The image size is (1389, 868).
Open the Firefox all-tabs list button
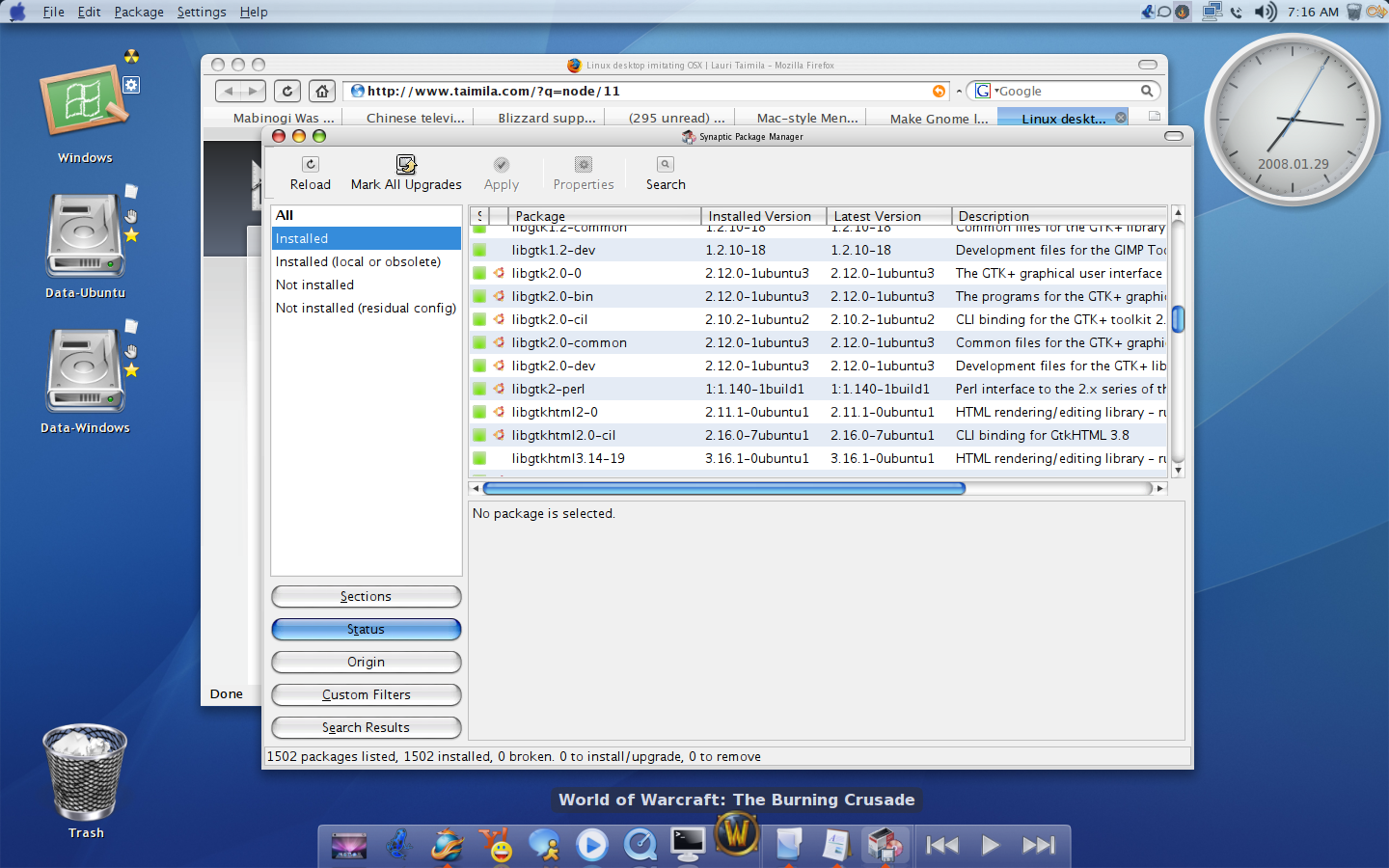pyautogui.click(x=1155, y=117)
